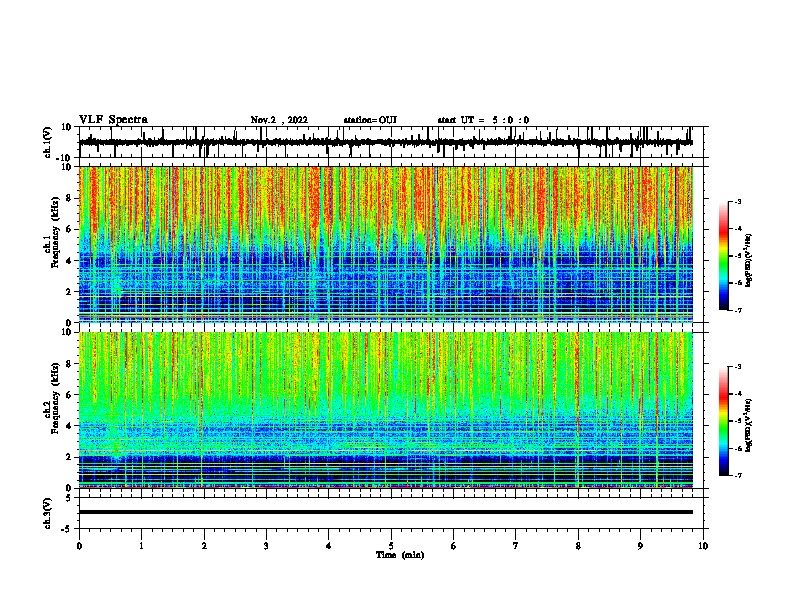
Task: Select the "ch.1(V)" waveform axis label
Action: coord(47,142)
